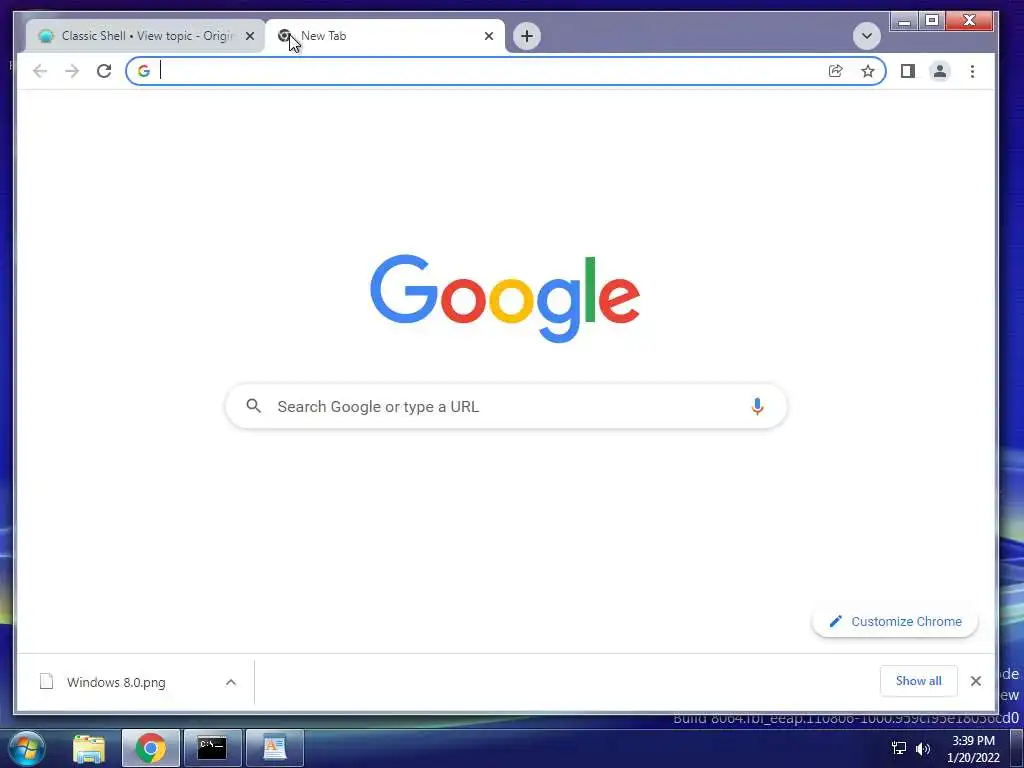Click the Search Google or type a URL box
Image resolution: width=1024 pixels, height=768 pixels.
[506, 406]
